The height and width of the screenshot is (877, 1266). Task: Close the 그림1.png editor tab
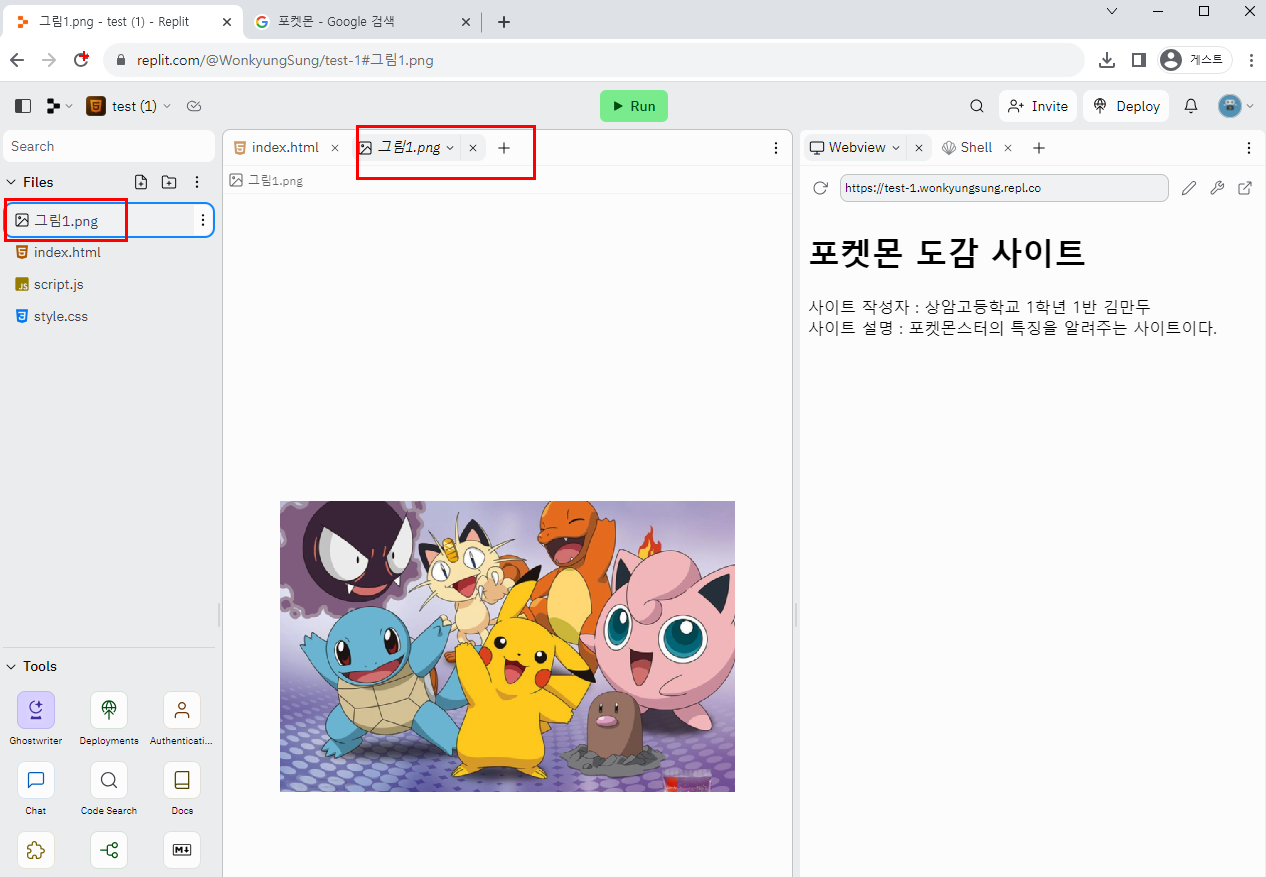click(x=473, y=148)
